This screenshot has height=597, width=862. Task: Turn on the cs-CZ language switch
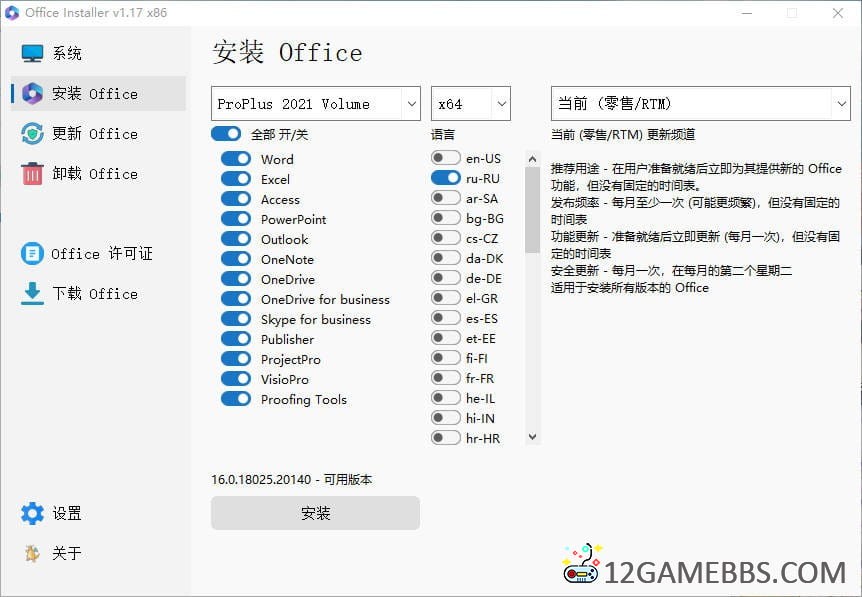pos(446,238)
